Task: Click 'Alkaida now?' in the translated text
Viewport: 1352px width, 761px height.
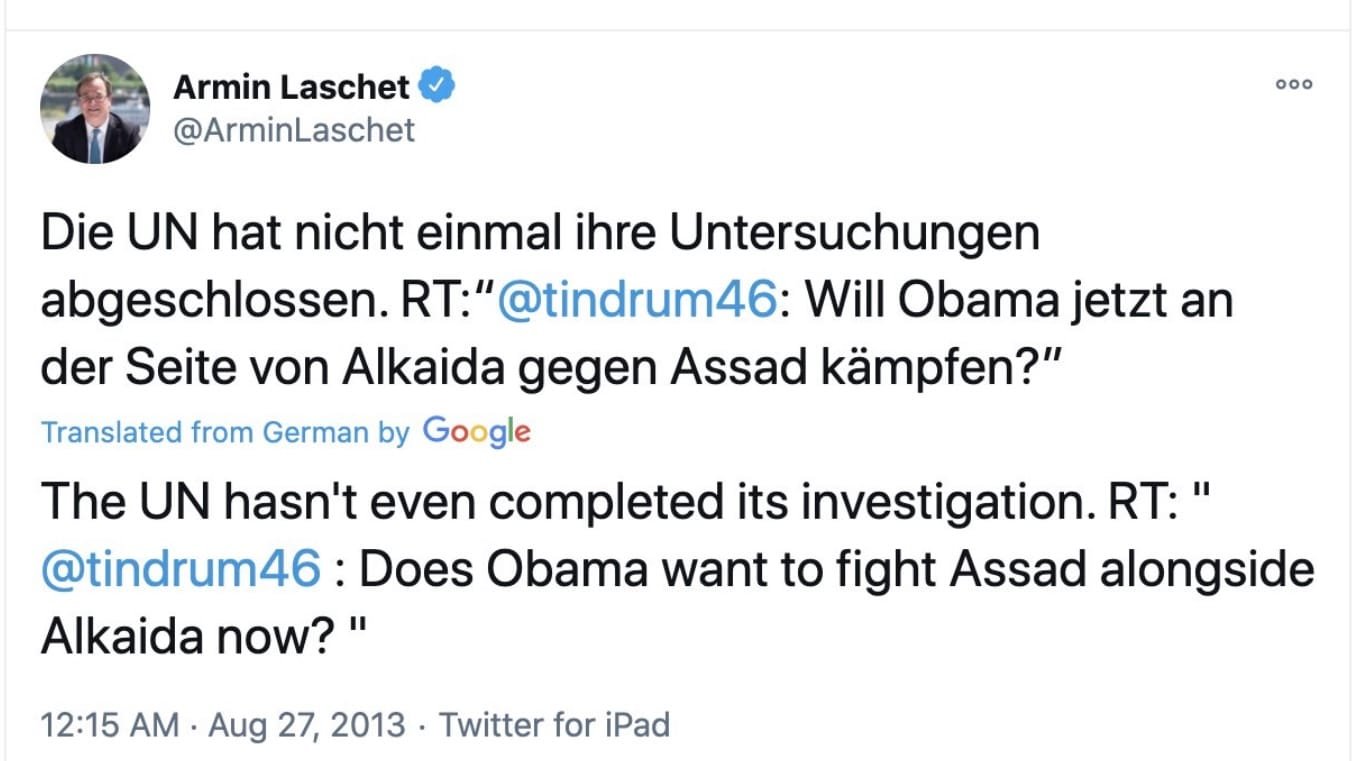Action: (186, 637)
